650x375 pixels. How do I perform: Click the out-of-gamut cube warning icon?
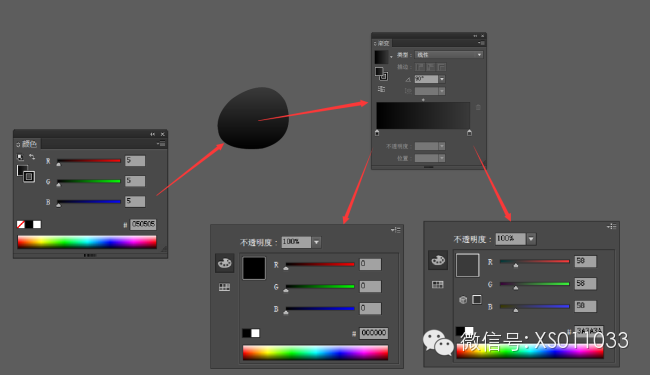coord(463,300)
